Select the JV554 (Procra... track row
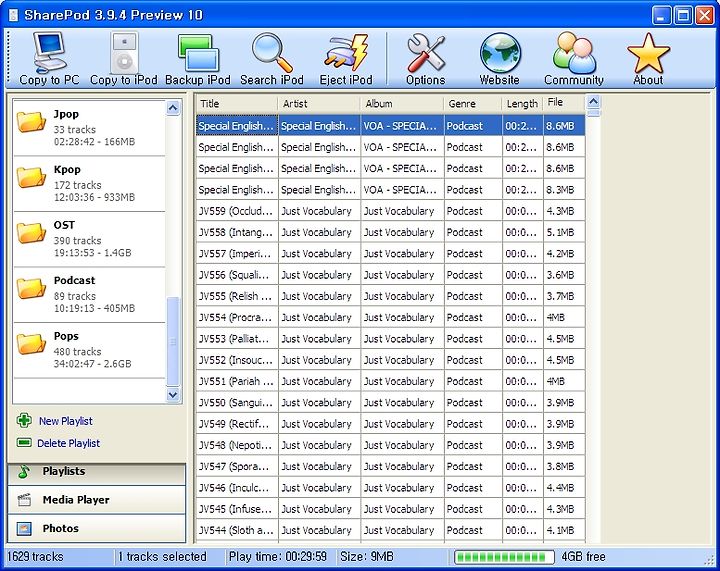Image resolution: width=720 pixels, height=571 pixels. (x=391, y=318)
